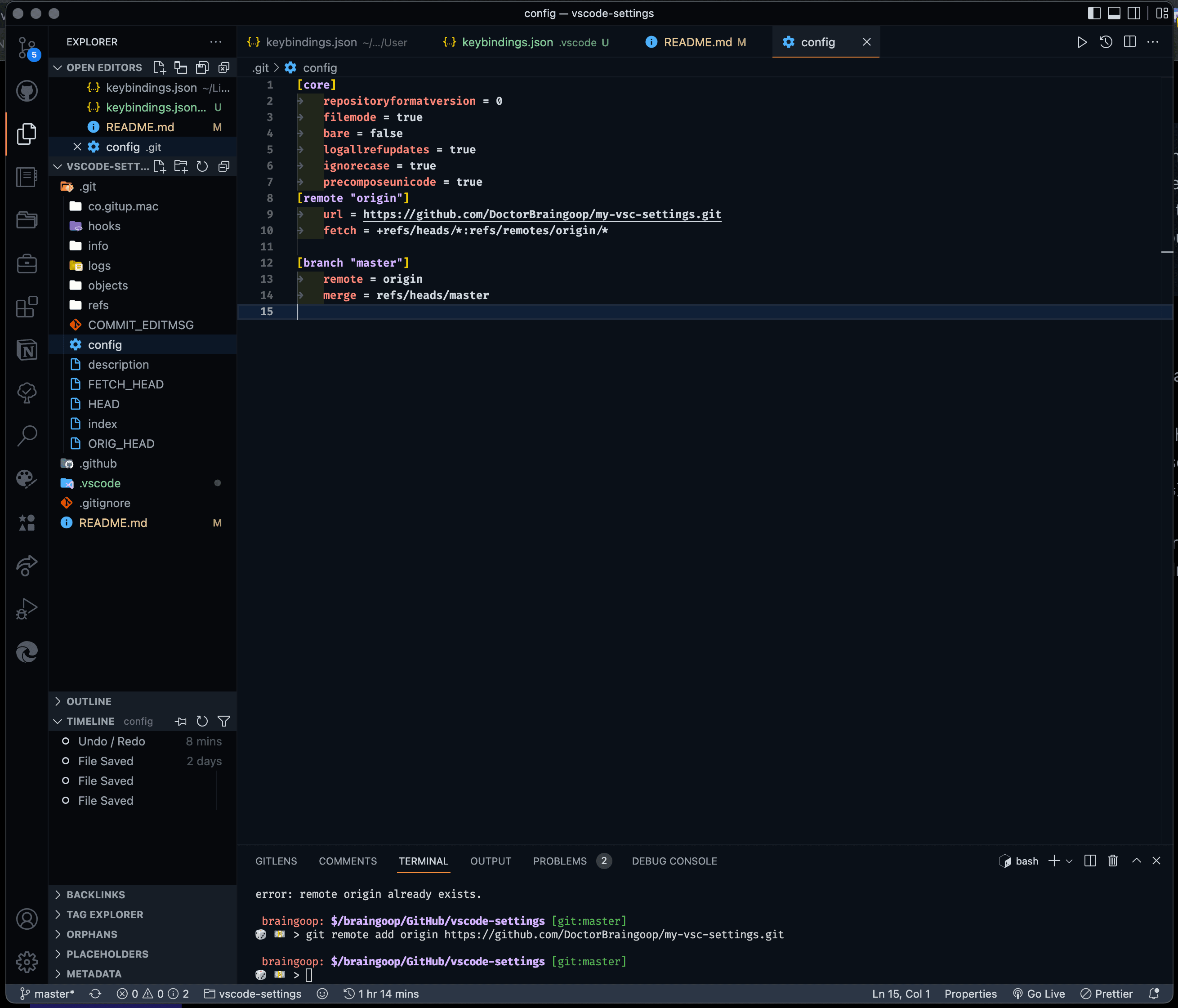Split the editor right

(1130, 42)
